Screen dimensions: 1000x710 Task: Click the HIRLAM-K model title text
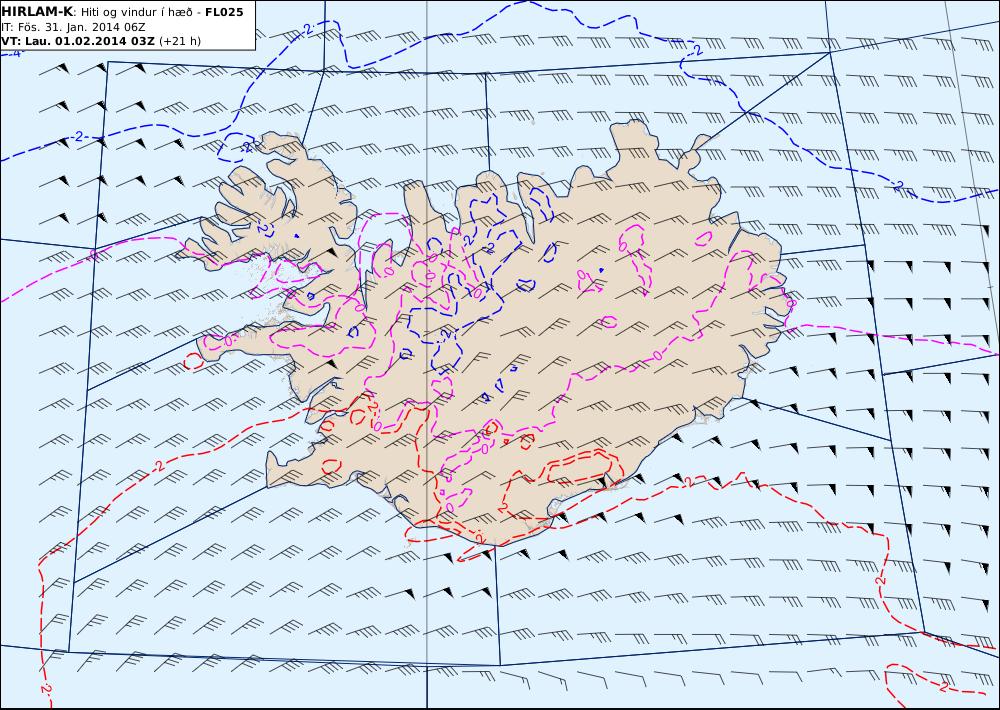[37, 12]
